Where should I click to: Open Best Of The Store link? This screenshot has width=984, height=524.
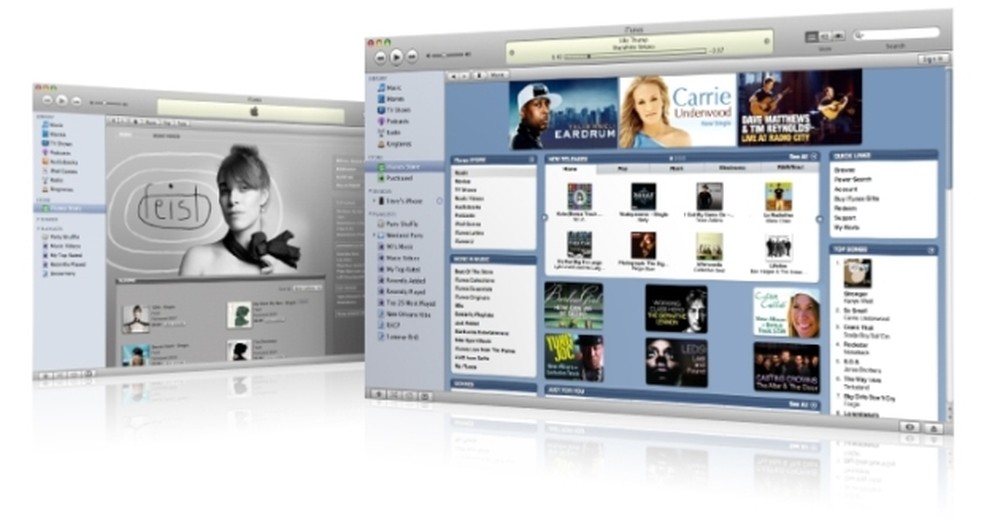pos(474,272)
